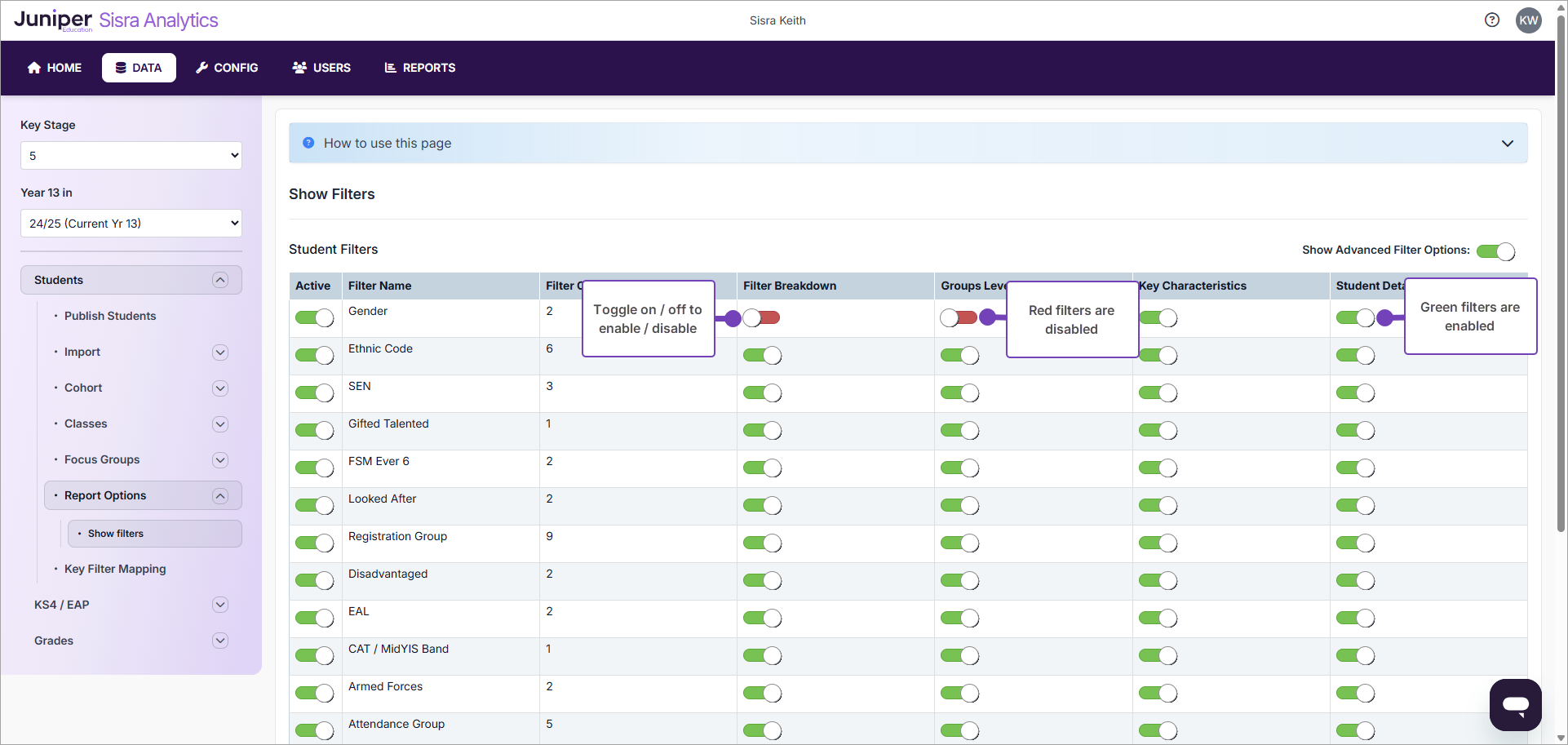The width and height of the screenshot is (1568, 745).
Task: Enable Filter Breakdown toggle for Gender
Action: (x=761, y=317)
